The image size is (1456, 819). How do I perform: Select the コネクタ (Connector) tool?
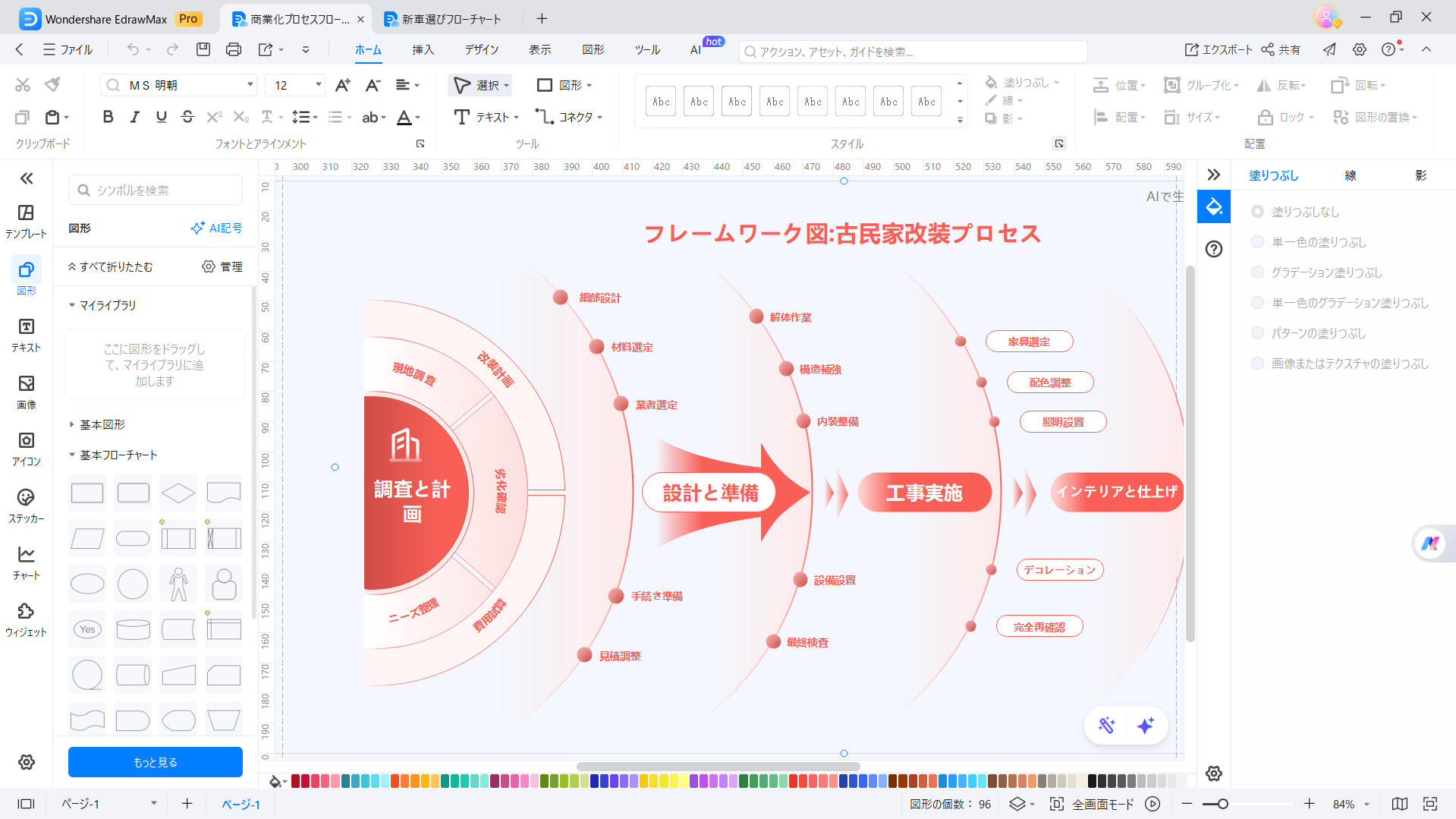coord(571,117)
